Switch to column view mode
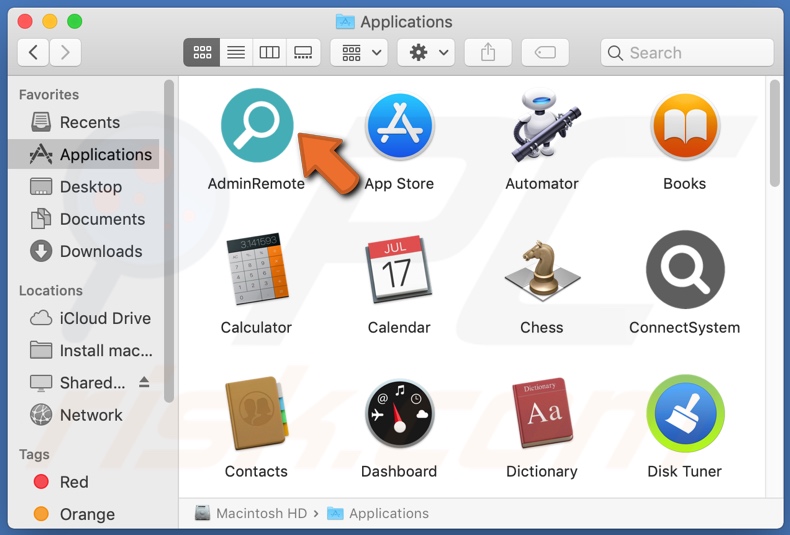 coord(269,53)
